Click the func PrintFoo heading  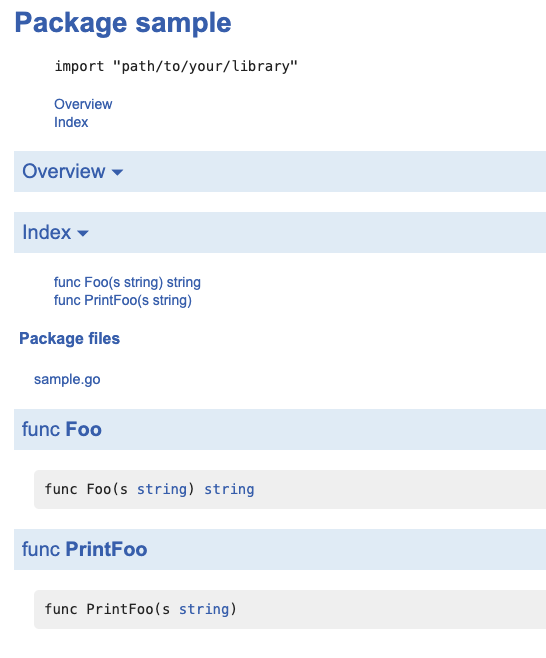pos(84,549)
